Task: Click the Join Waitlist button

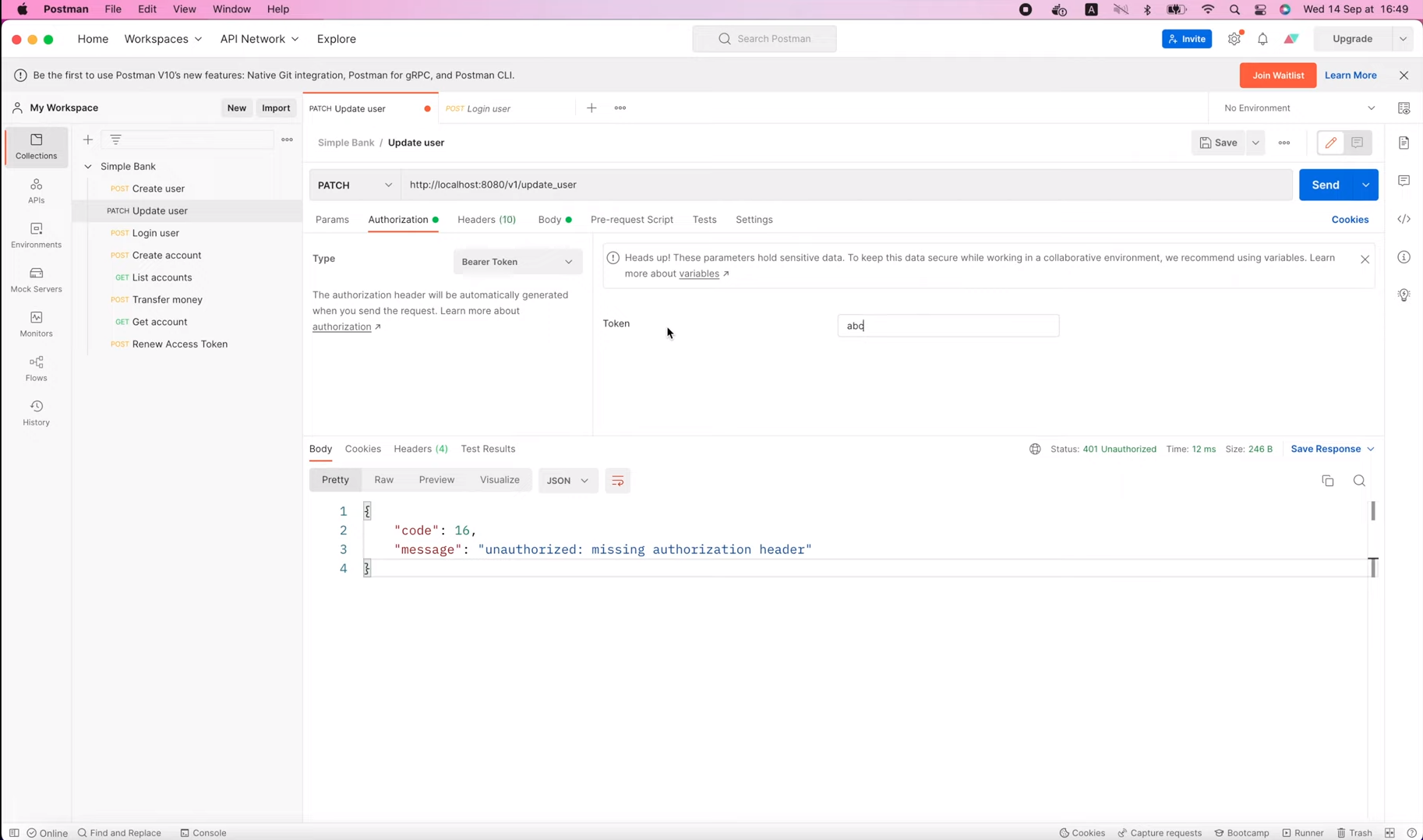Action: click(x=1278, y=76)
